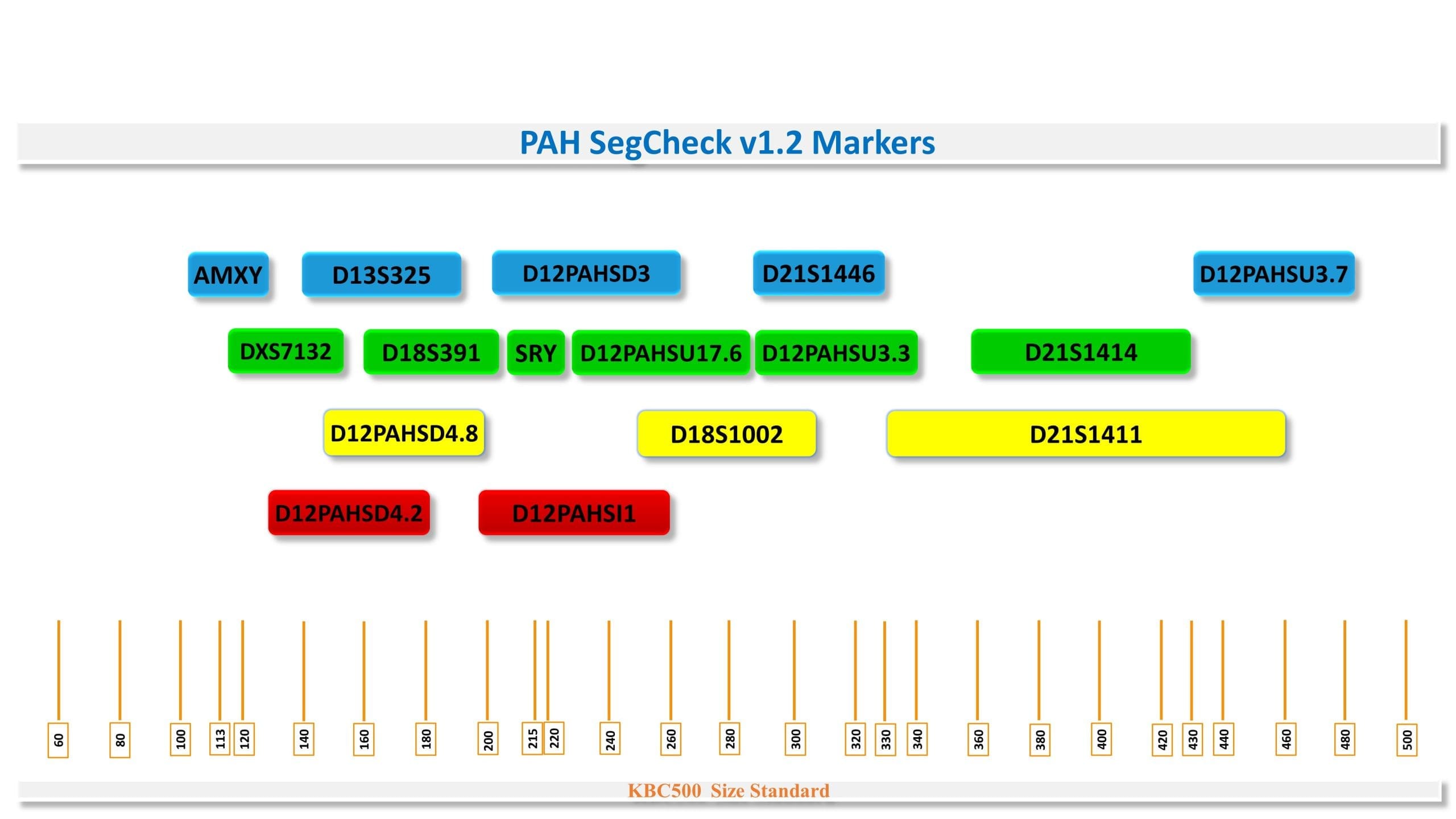
Task: Click the D12PAHSD3 blue marker
Action: pos(586,274)
